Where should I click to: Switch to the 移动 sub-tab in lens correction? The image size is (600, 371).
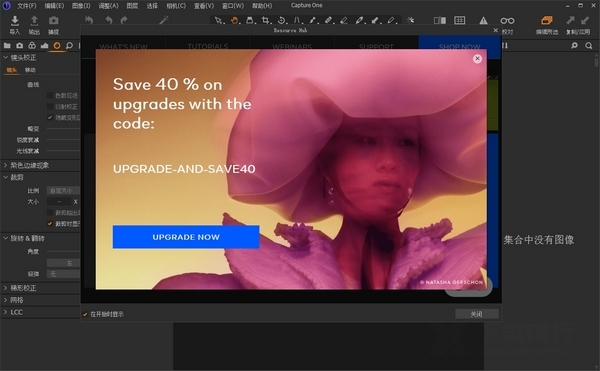(30, 70)
